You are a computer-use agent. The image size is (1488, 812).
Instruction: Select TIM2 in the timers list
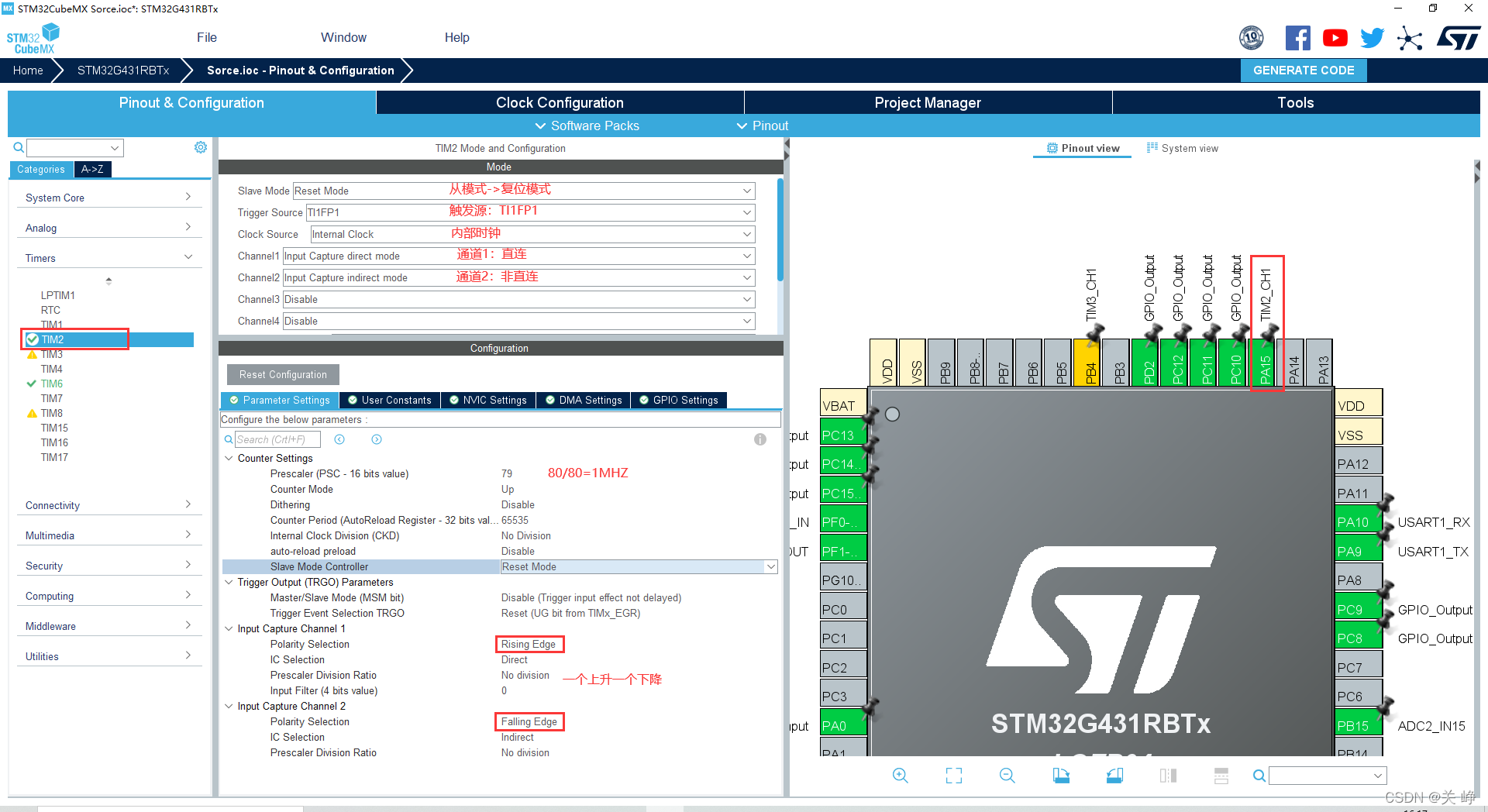pyautogui.click(x=108, y=339)
